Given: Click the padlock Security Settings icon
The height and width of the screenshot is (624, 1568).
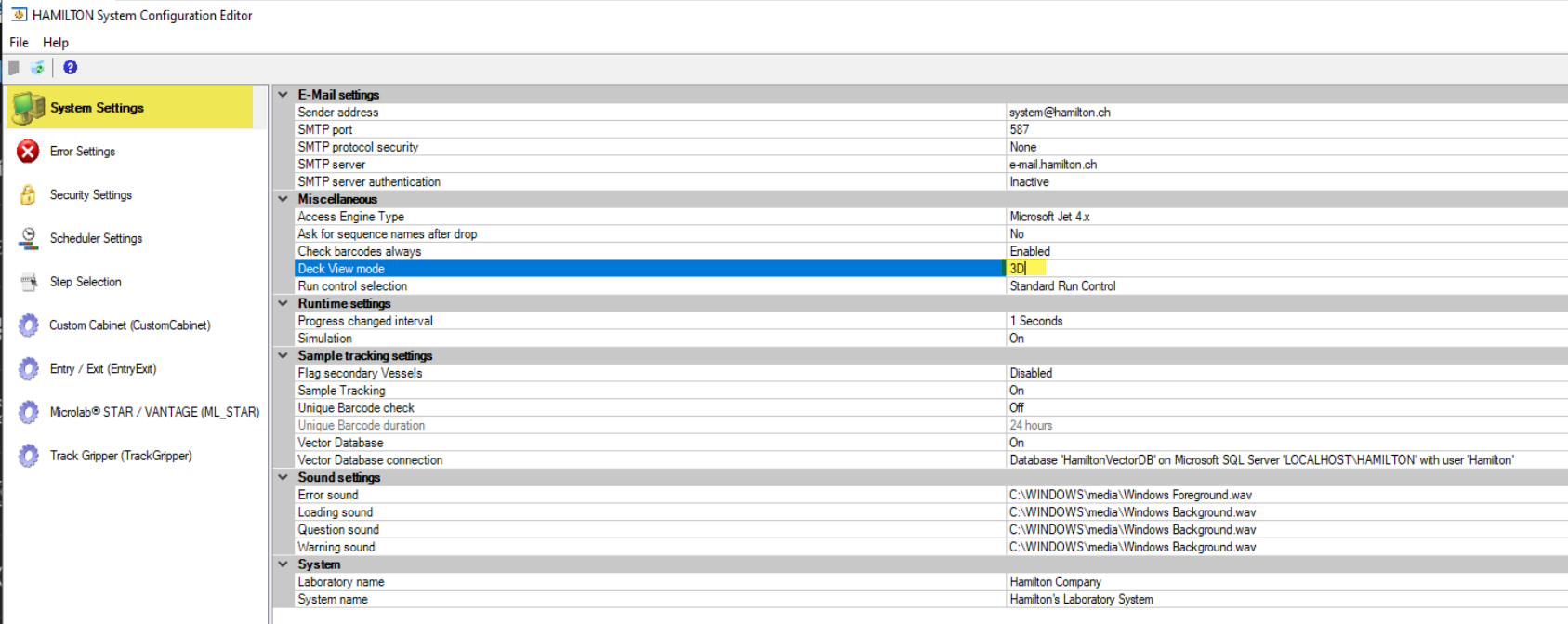Looking at the screenshot, I should tap(29, 195).
